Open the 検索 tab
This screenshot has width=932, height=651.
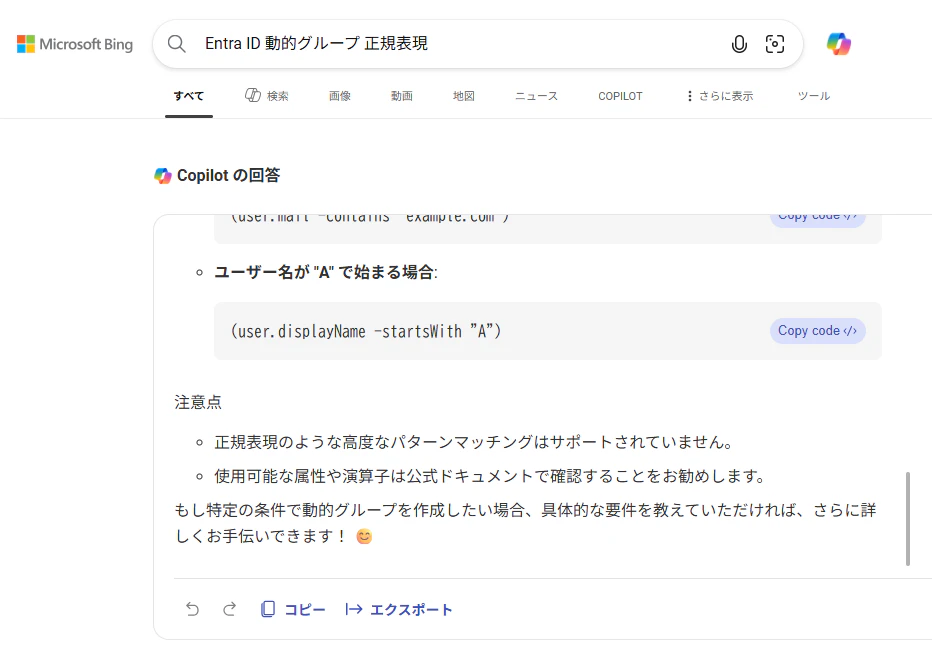point(266,96)
